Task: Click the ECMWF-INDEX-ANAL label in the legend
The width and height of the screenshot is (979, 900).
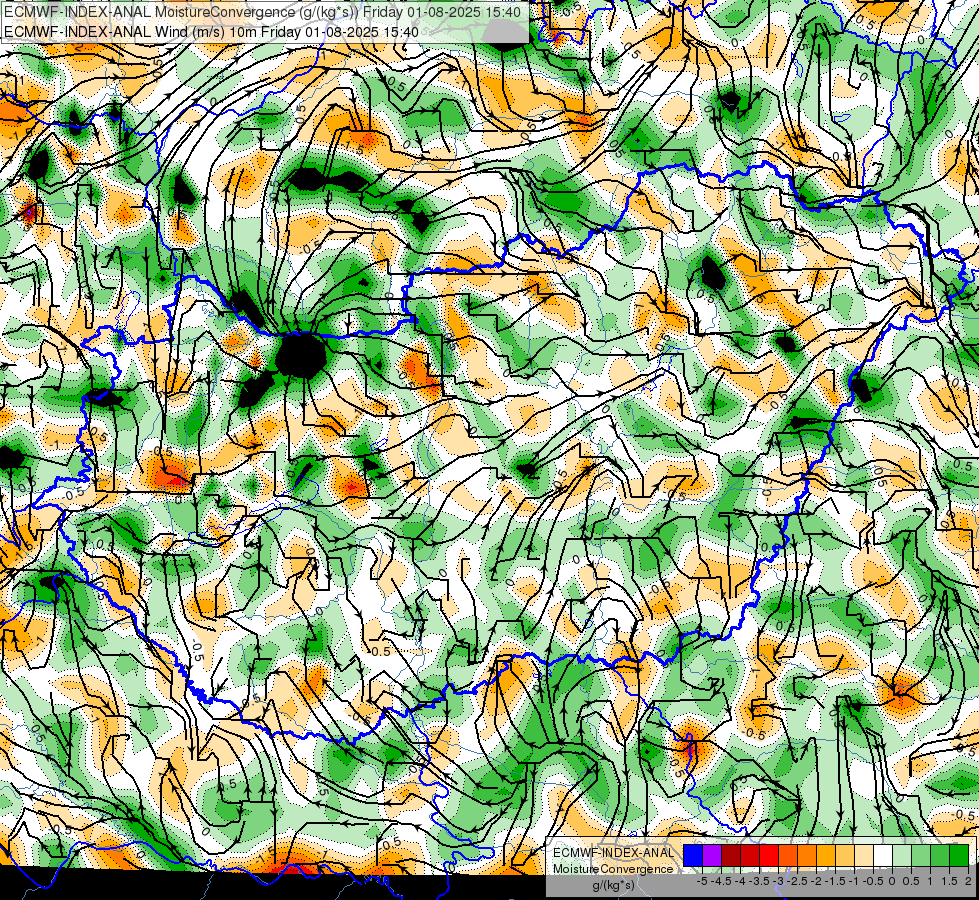Action: click(614, 853)
